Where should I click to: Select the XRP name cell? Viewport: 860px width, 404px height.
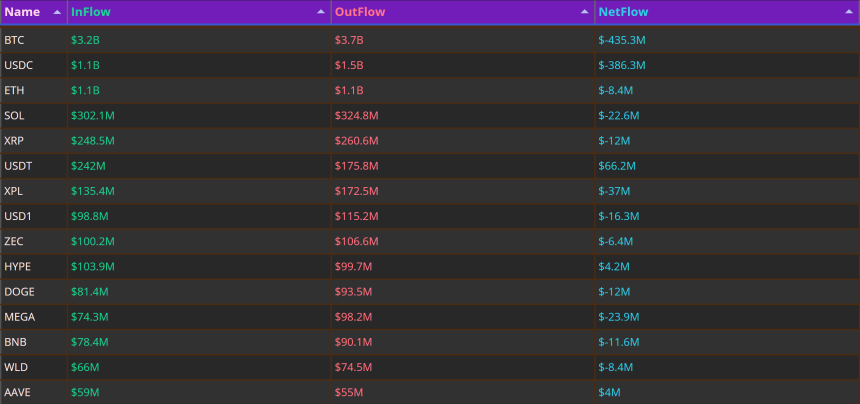(x=34, y=141)
